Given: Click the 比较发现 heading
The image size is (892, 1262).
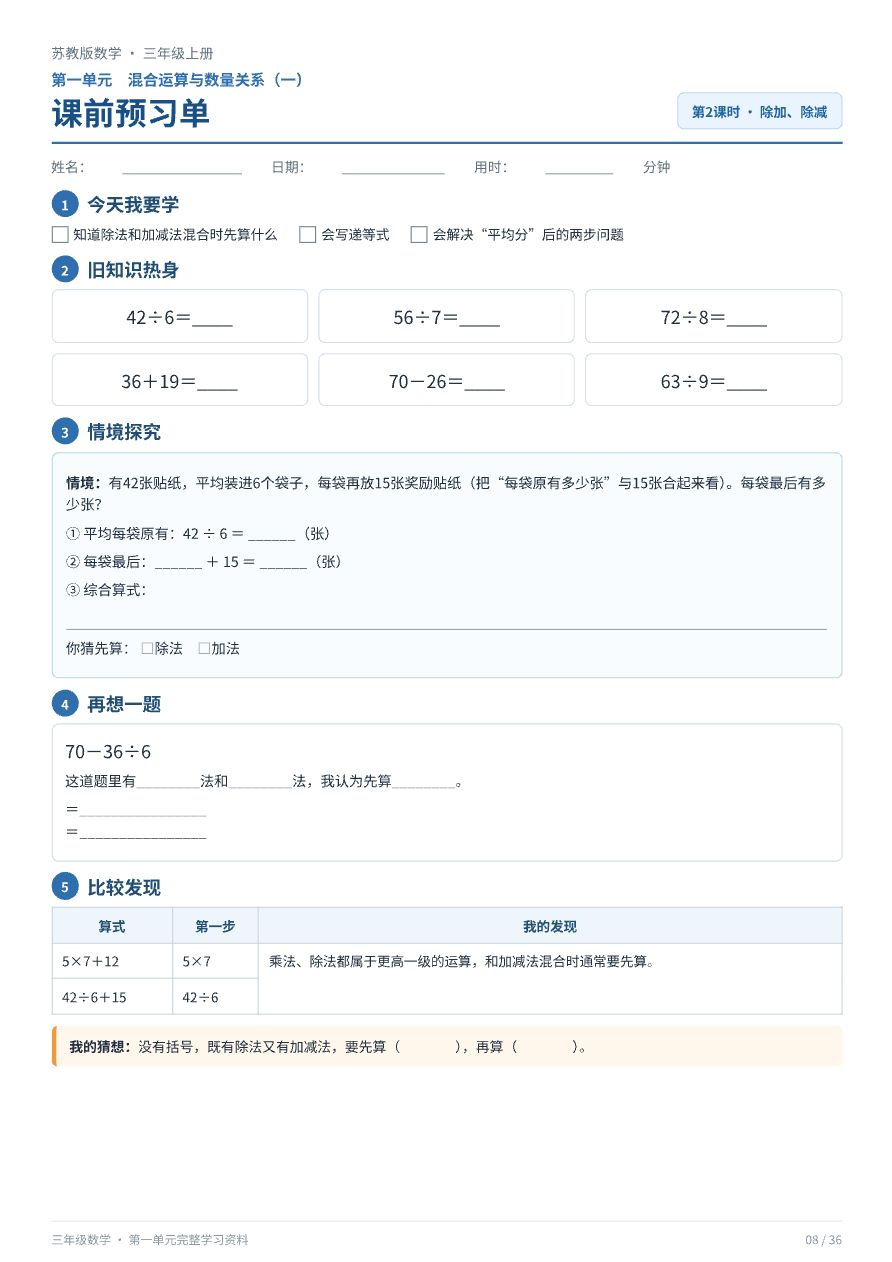Looking at the screenshot, I should 124,887.
